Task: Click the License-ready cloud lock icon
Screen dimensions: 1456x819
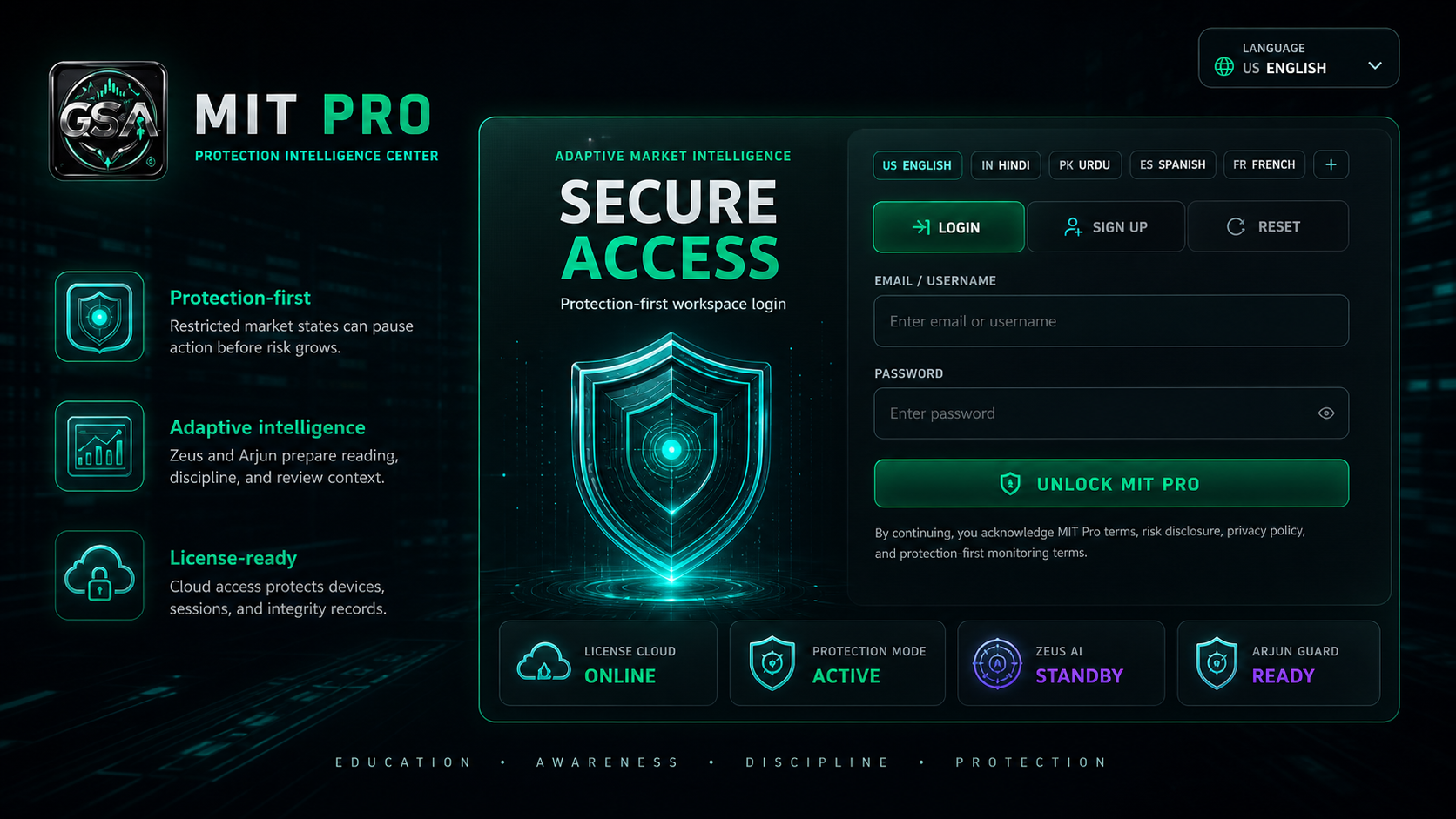Action: [99, 575]
